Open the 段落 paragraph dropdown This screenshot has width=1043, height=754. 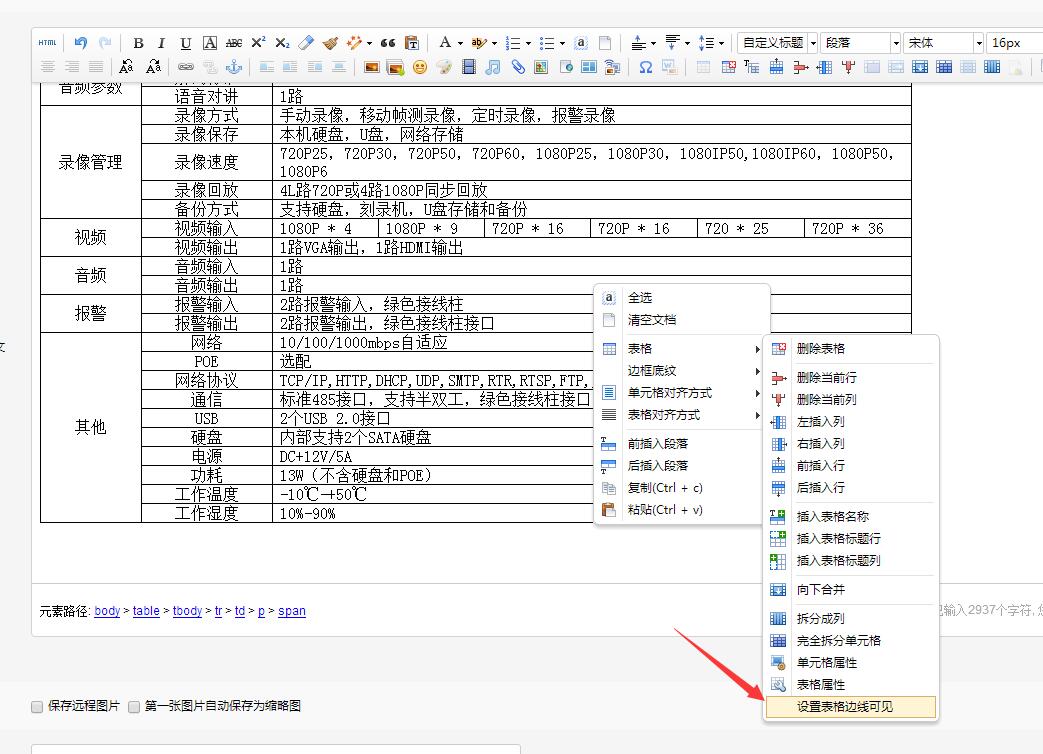point(858,42)
